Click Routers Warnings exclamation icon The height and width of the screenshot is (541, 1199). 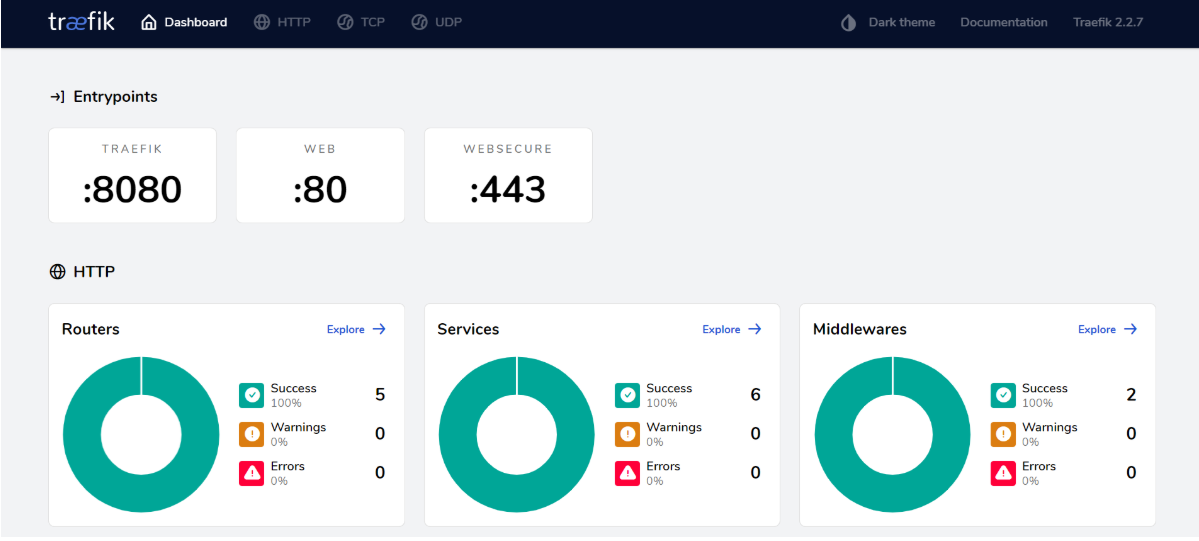point(252,434)
